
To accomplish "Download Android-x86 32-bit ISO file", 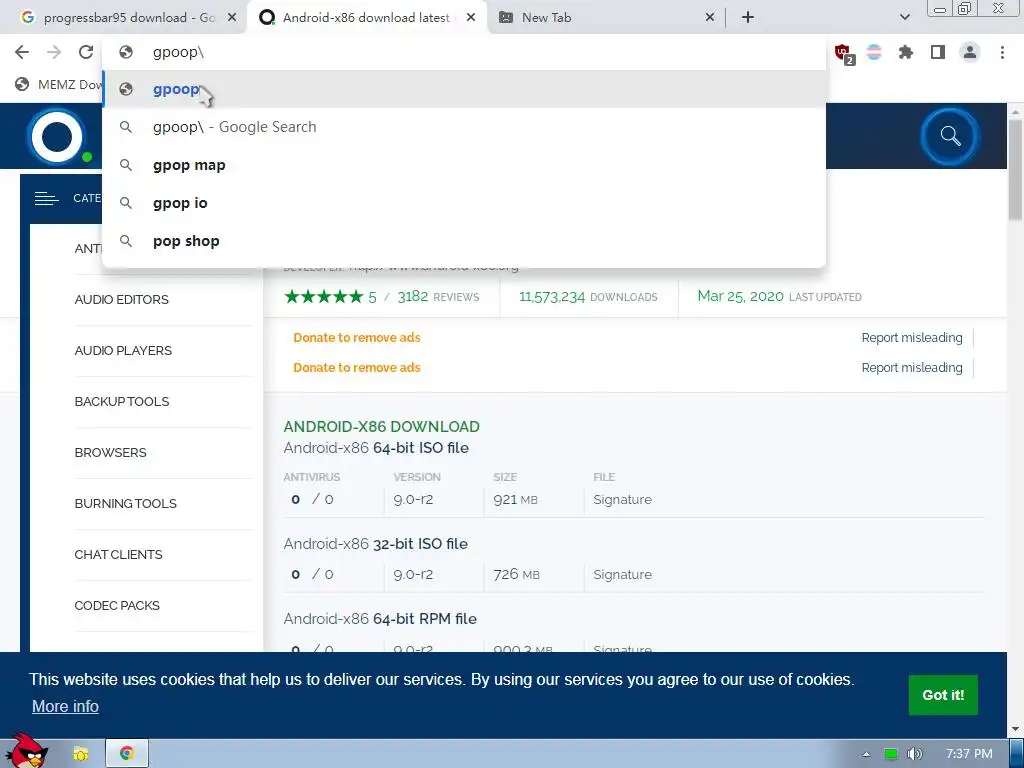I will coord(376,544).
